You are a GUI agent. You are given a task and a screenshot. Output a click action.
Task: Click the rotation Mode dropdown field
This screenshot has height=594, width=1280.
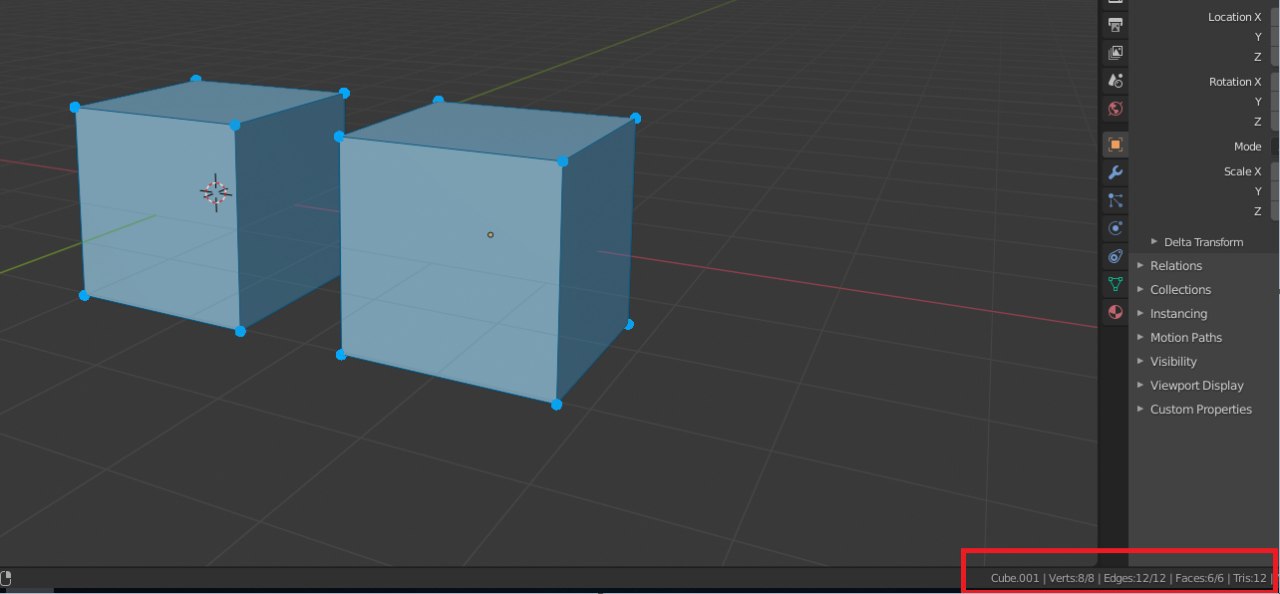[x=1276, y=147]
